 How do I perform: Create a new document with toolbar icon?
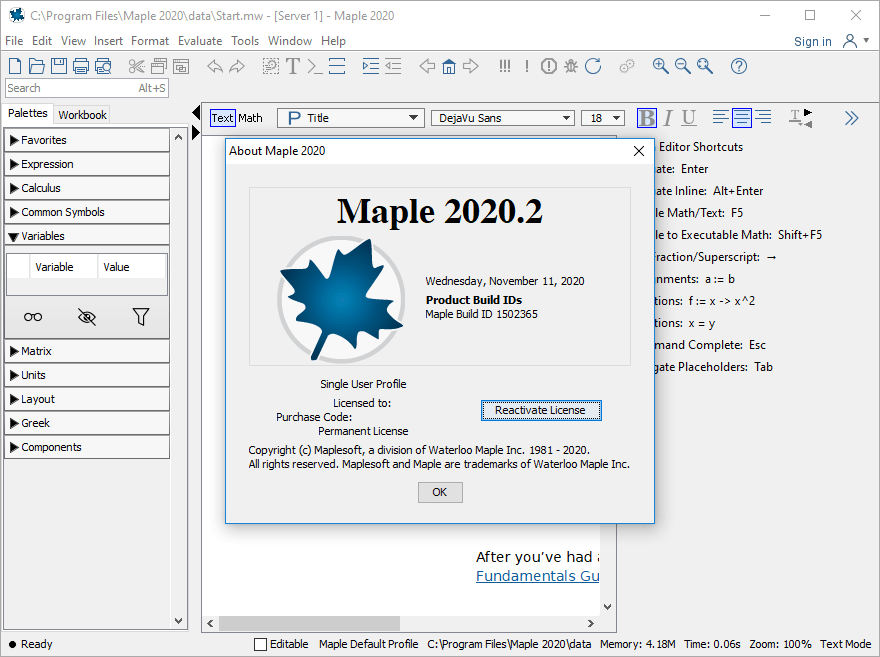point(15,66)
